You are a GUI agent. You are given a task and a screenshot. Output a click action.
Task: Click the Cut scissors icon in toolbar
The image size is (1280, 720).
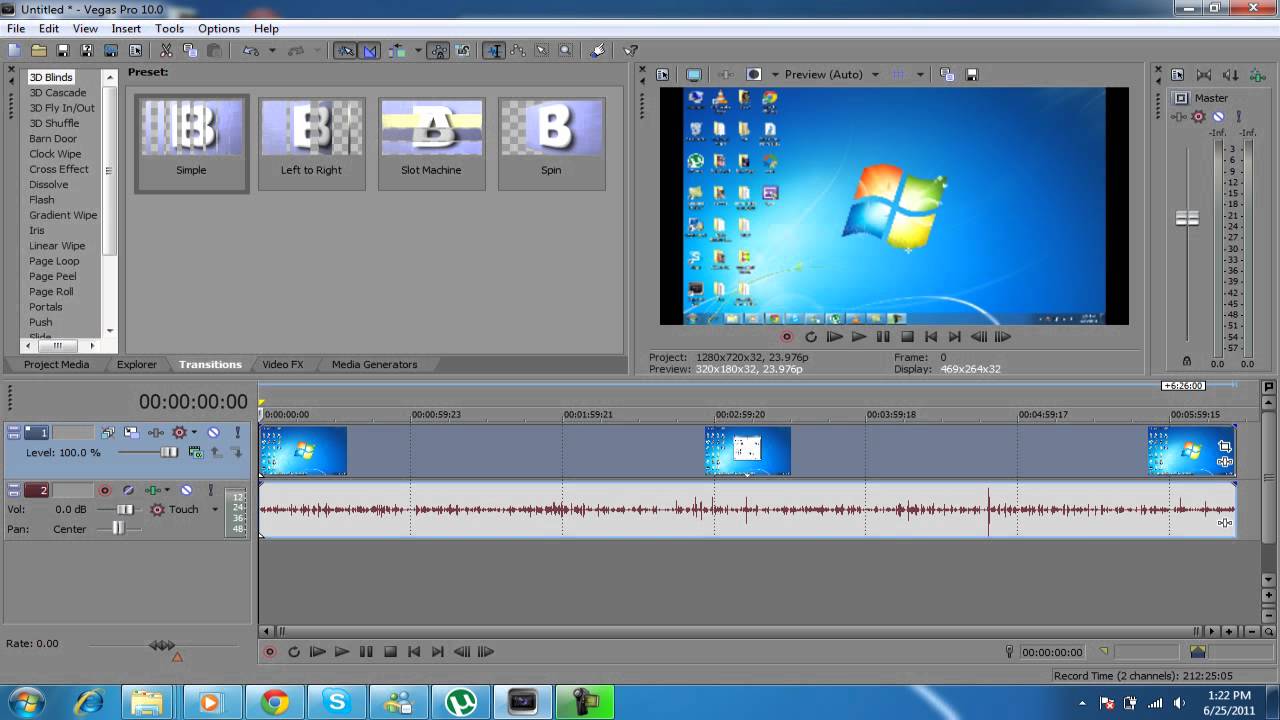tap(166, 50)
